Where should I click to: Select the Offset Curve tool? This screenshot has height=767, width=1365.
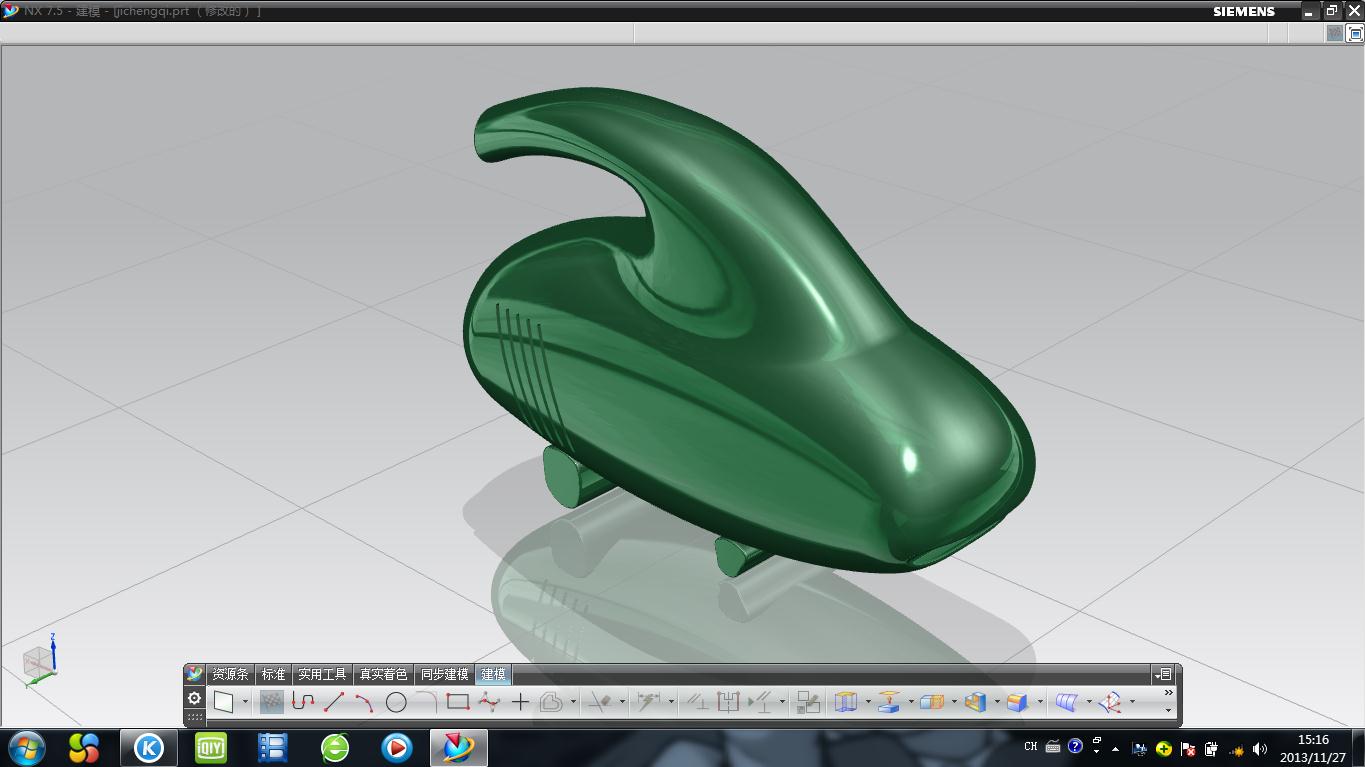551,702
